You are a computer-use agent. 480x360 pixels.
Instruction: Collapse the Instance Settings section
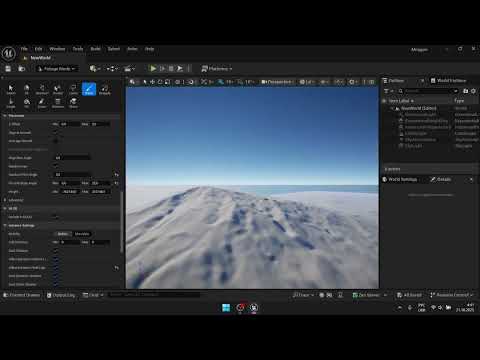coord(5,225)
